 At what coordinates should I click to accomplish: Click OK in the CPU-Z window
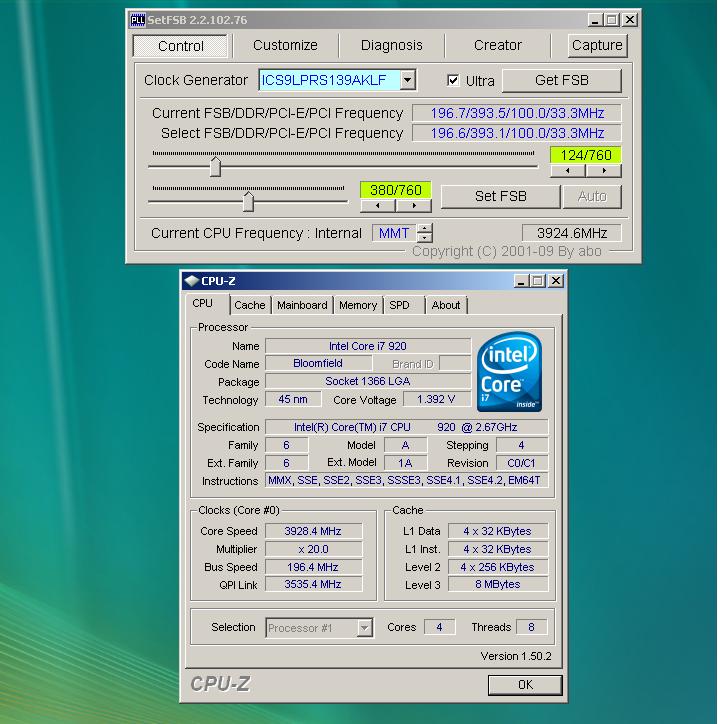point(525,684)
